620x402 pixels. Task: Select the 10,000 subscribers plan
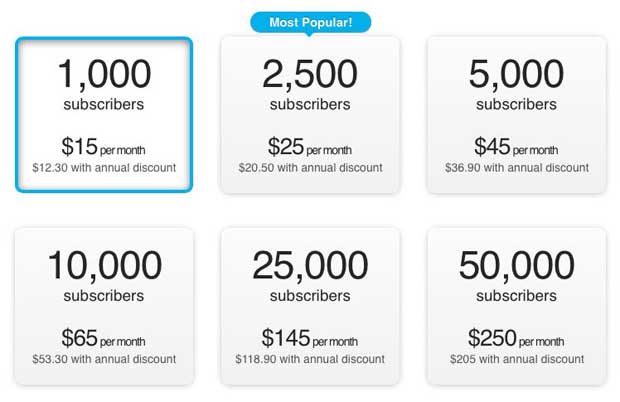[104, 306]
